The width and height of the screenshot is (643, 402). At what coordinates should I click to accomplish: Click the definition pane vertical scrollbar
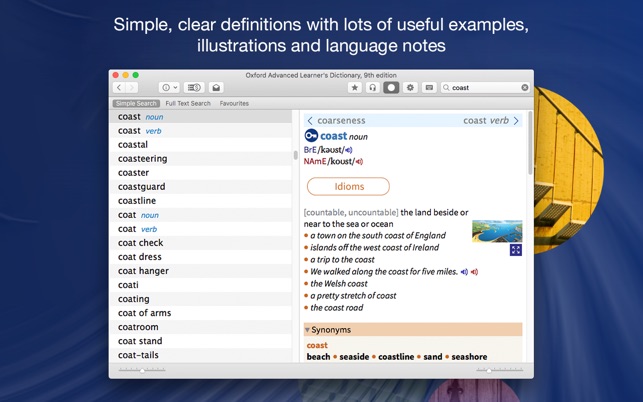click(530, 144)
